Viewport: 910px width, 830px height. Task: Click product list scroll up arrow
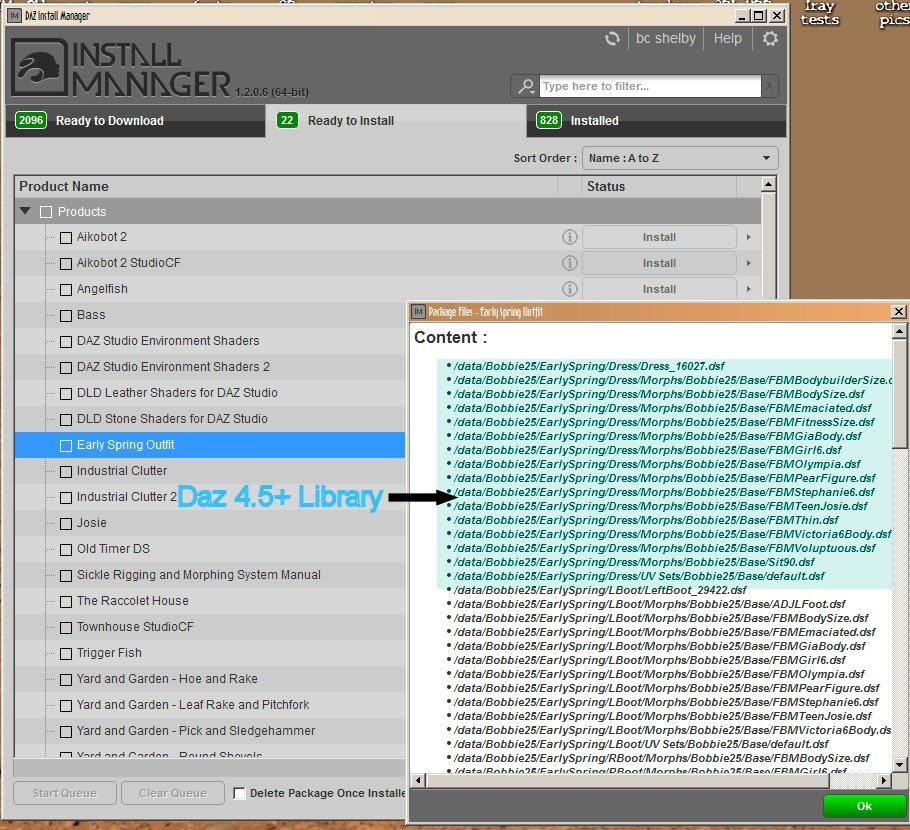coord(768,185)
